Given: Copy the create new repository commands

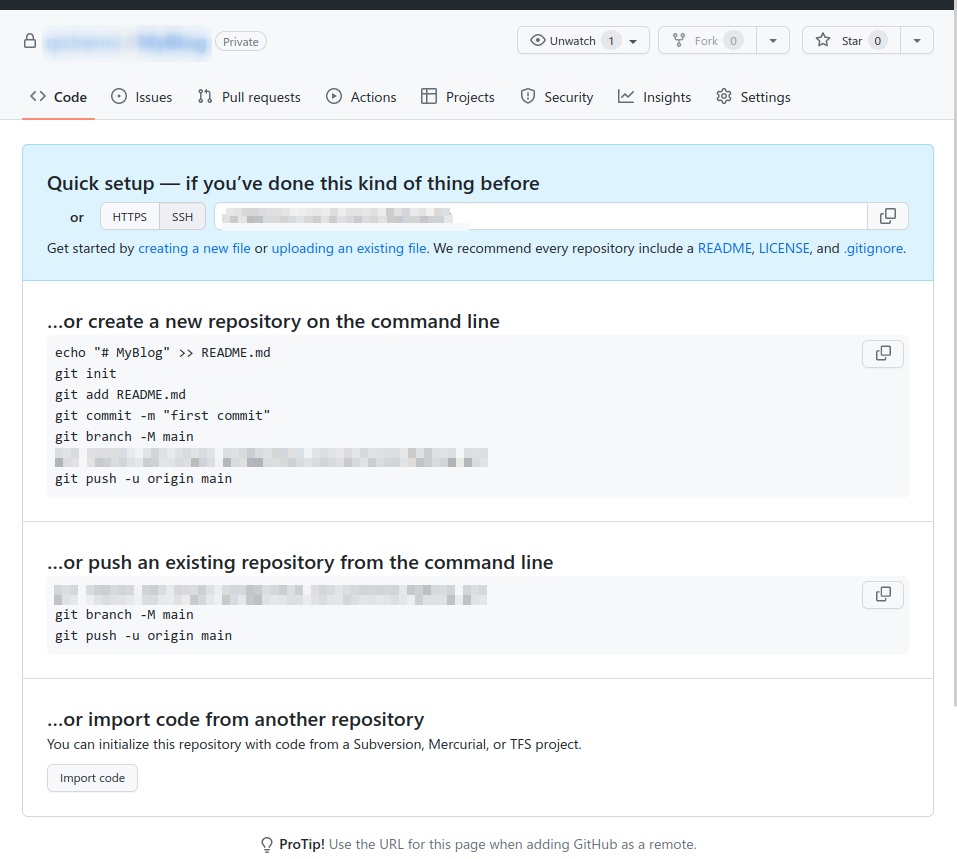Looking at the screenshot, I should tap(883, 353).
